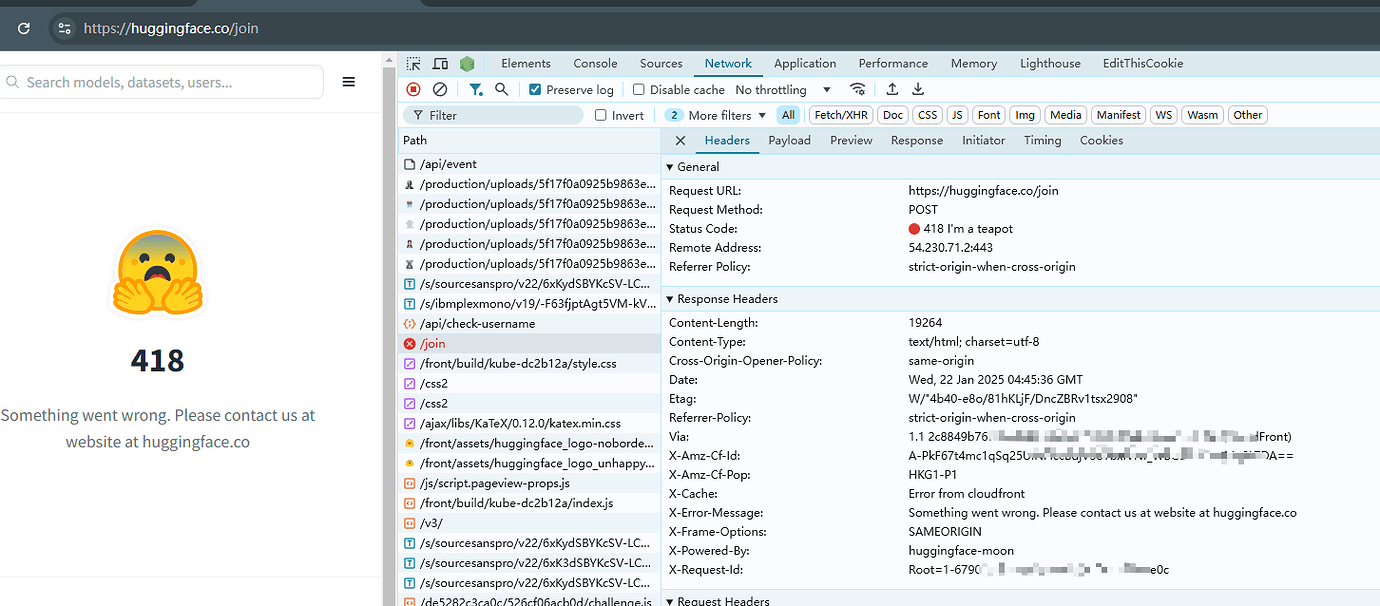1380x606 pixels.
Task: Click the green hexagon extension icon in DevTools
Action: (467, 63)
